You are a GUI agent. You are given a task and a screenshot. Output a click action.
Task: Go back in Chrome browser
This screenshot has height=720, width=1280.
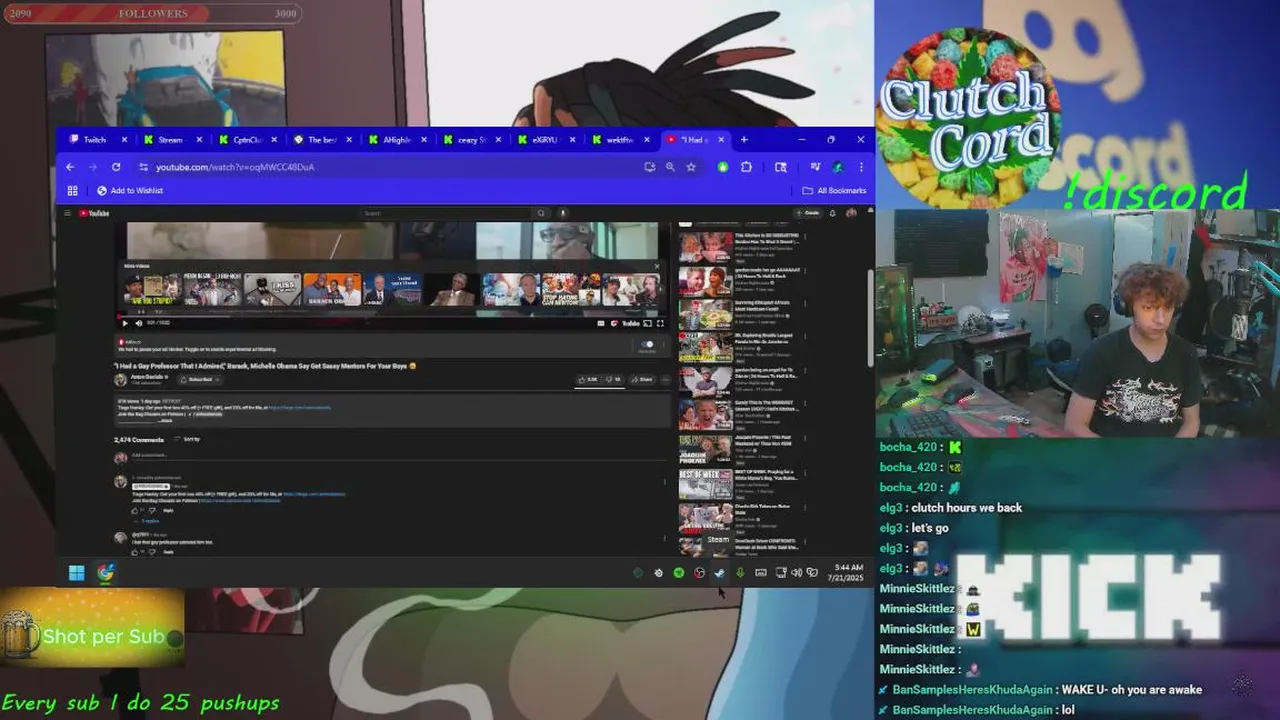click(70, 167)
